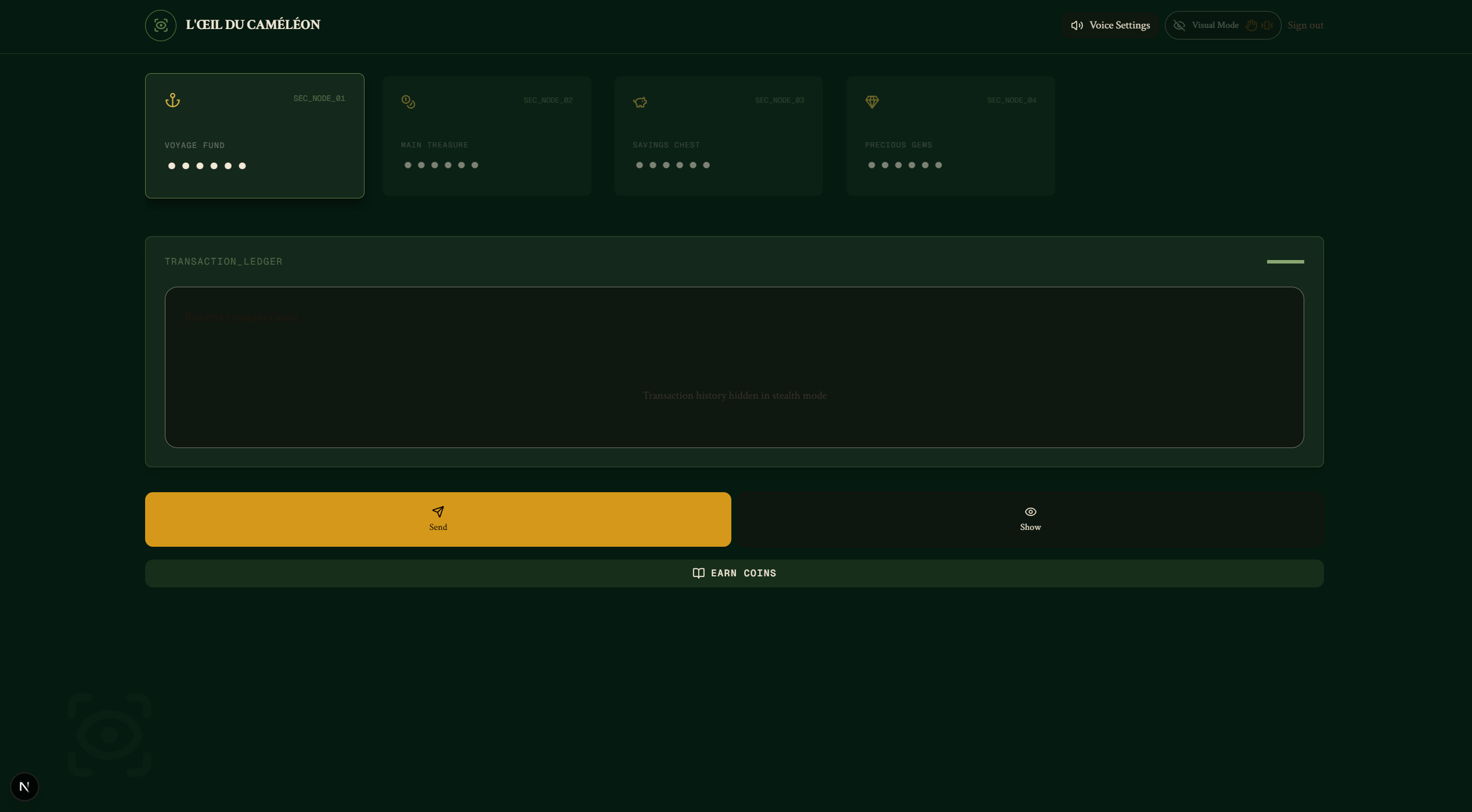Collapse the Transaction Ledger panel bar
The height and width of the screenshot is (812, 1472).
[1285, 262]
